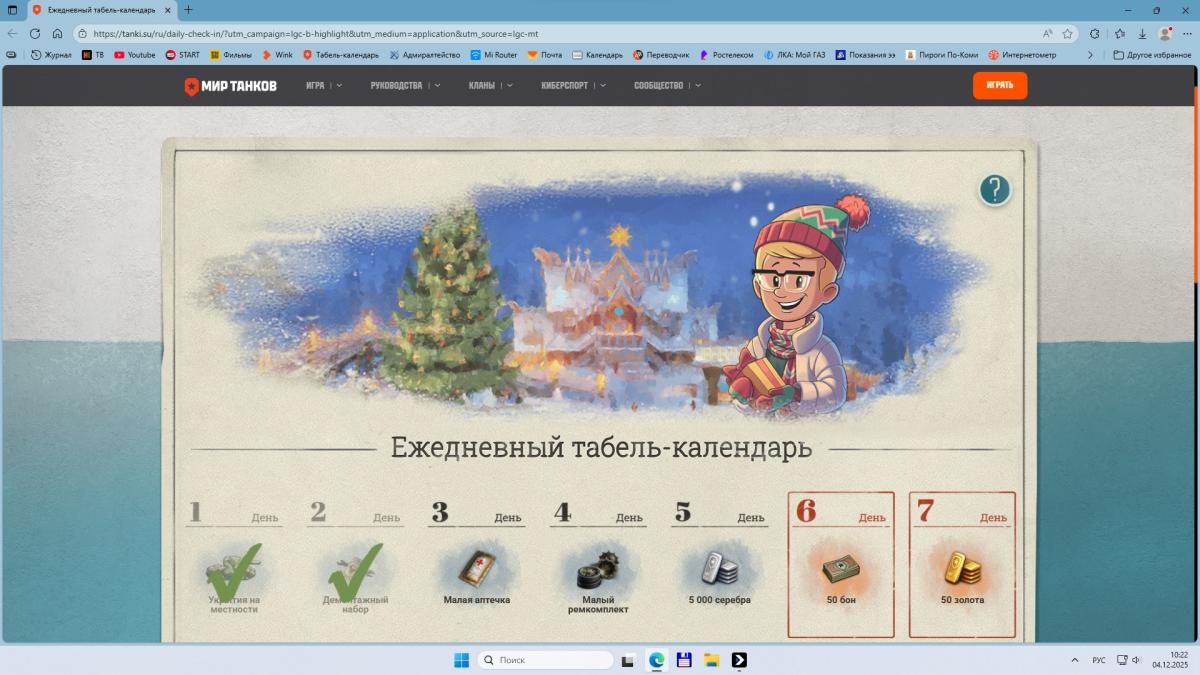
Task: Open File Explorer in the taskbar
Action: coord(712,660)
